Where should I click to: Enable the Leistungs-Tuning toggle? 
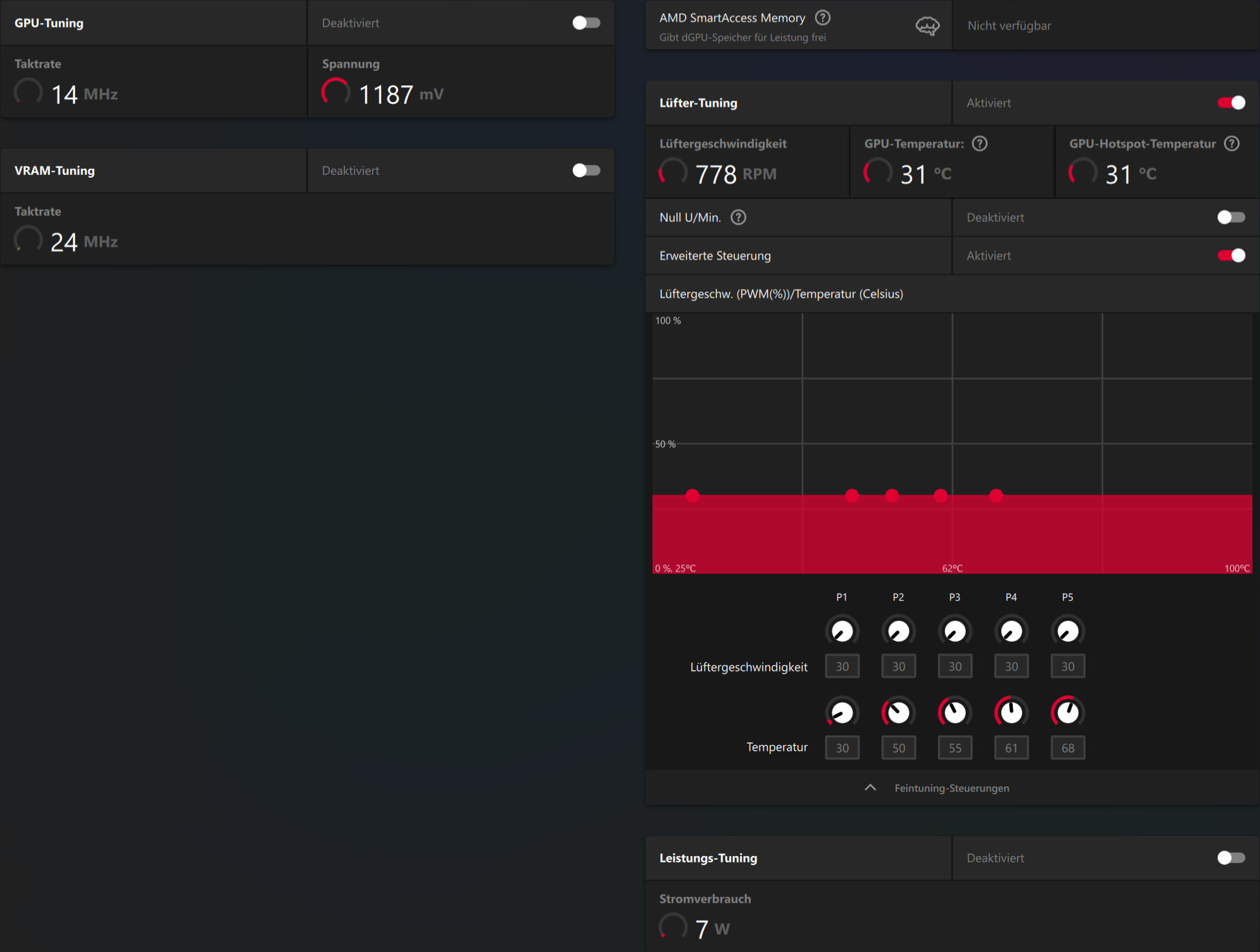(x=1231, y=858)
